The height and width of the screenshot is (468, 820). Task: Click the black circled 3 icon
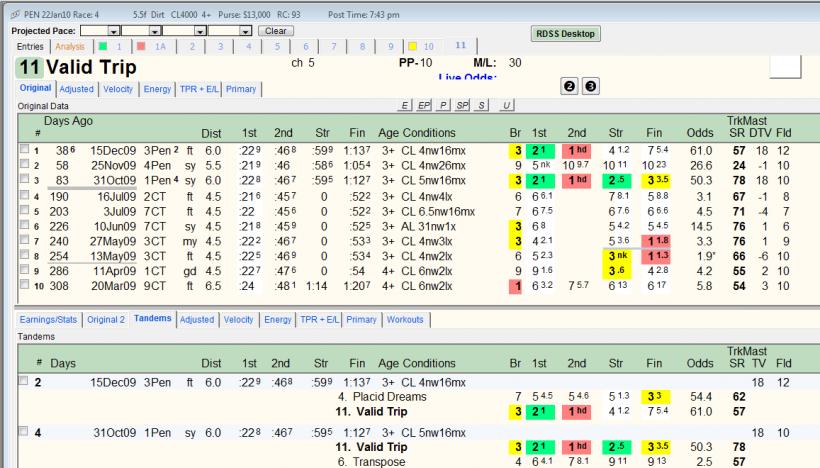590,86
